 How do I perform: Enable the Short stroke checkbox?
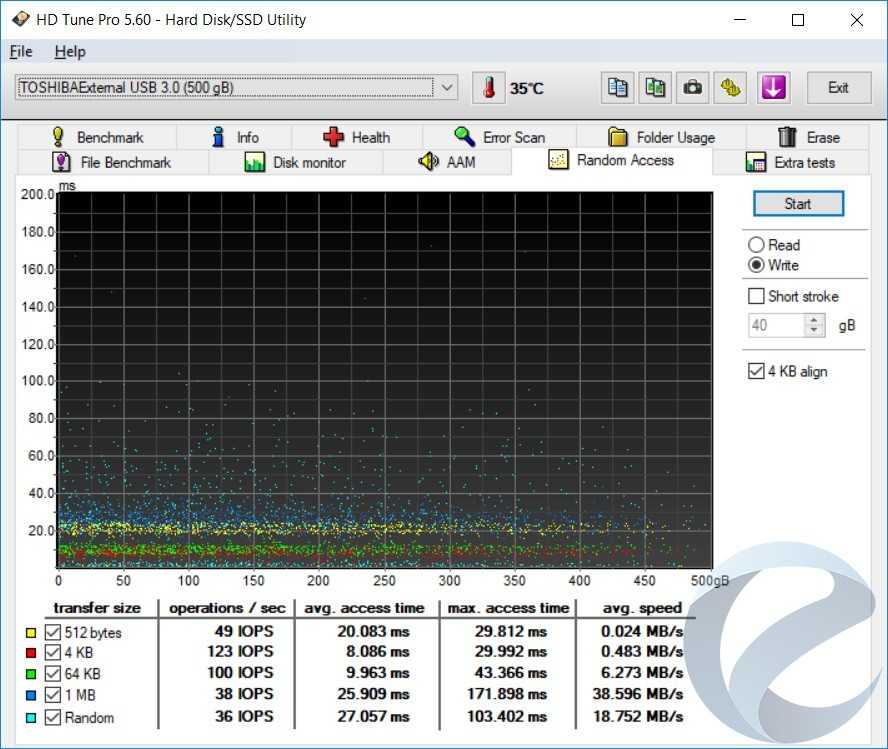[x=757, y=296]
